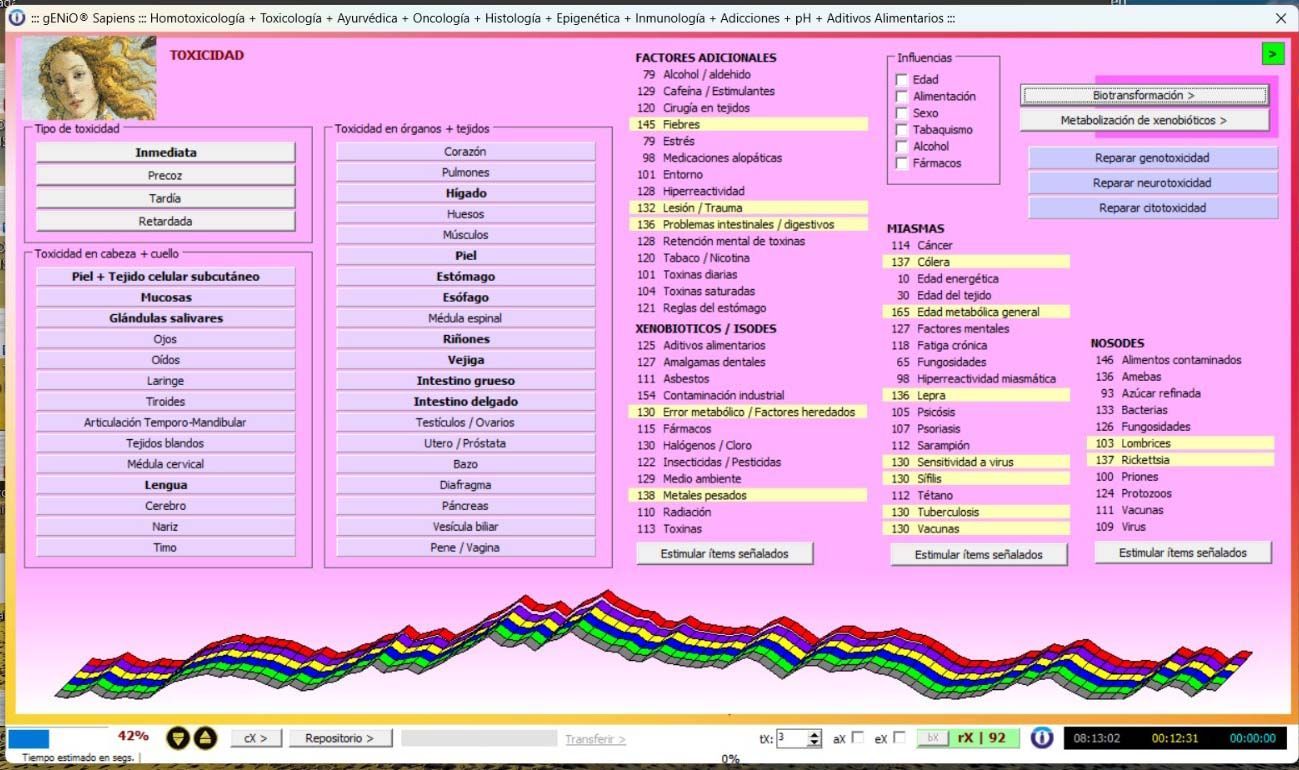
Task: Click the Transferir link
Action: [595, 739]
